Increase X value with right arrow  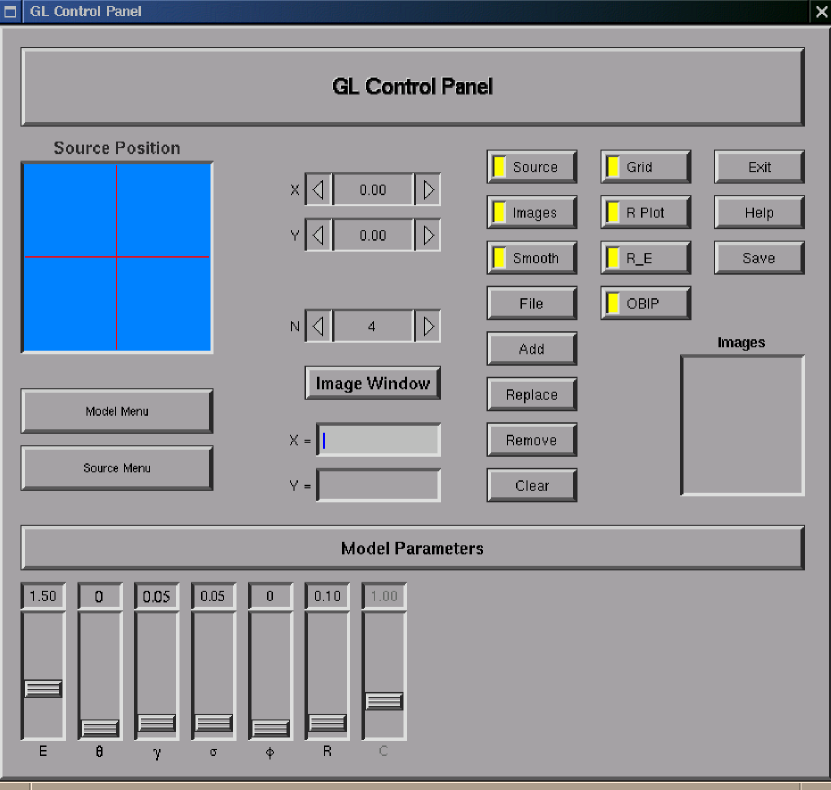(428, 190)
